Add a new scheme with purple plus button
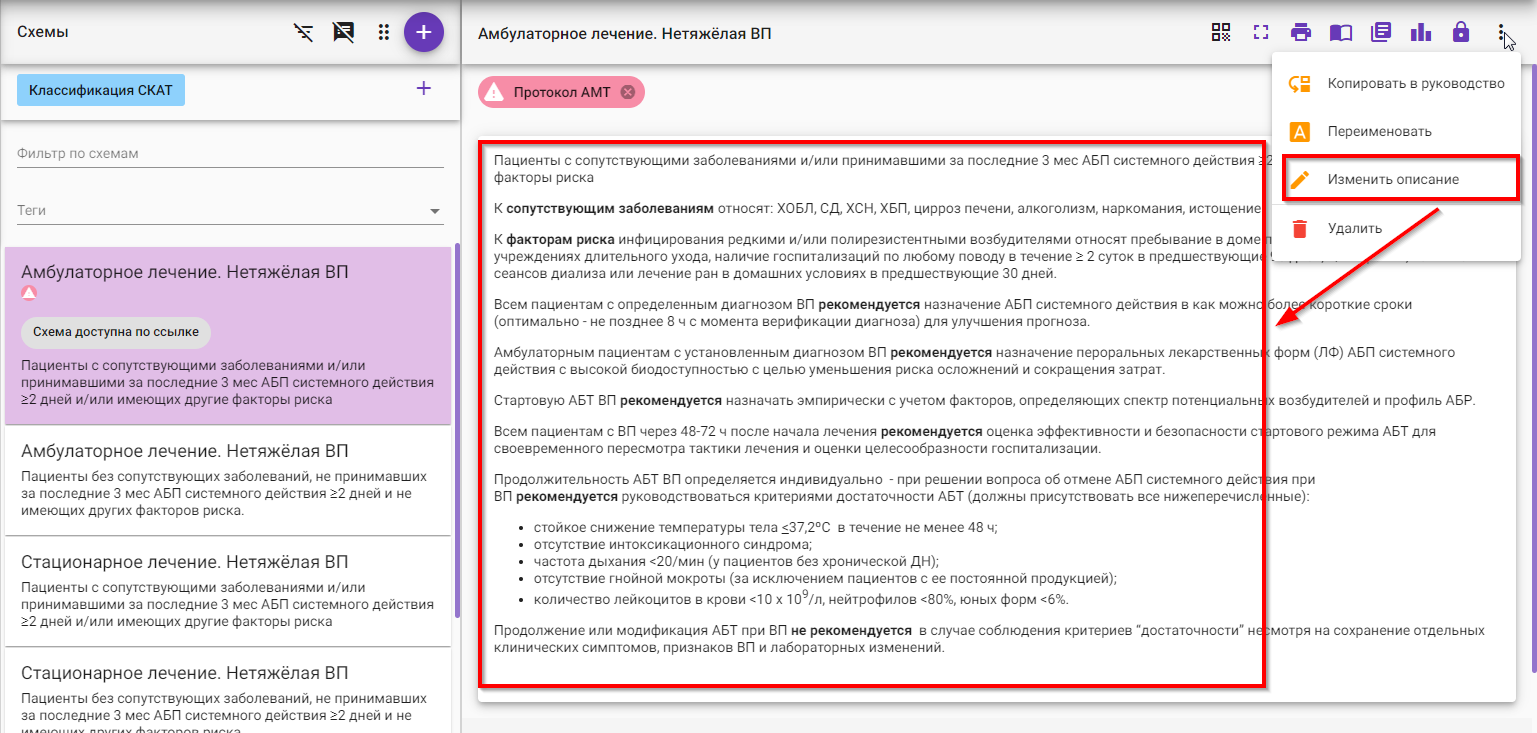This screenshot has width=1537, height=733. (x=424, y=32)
